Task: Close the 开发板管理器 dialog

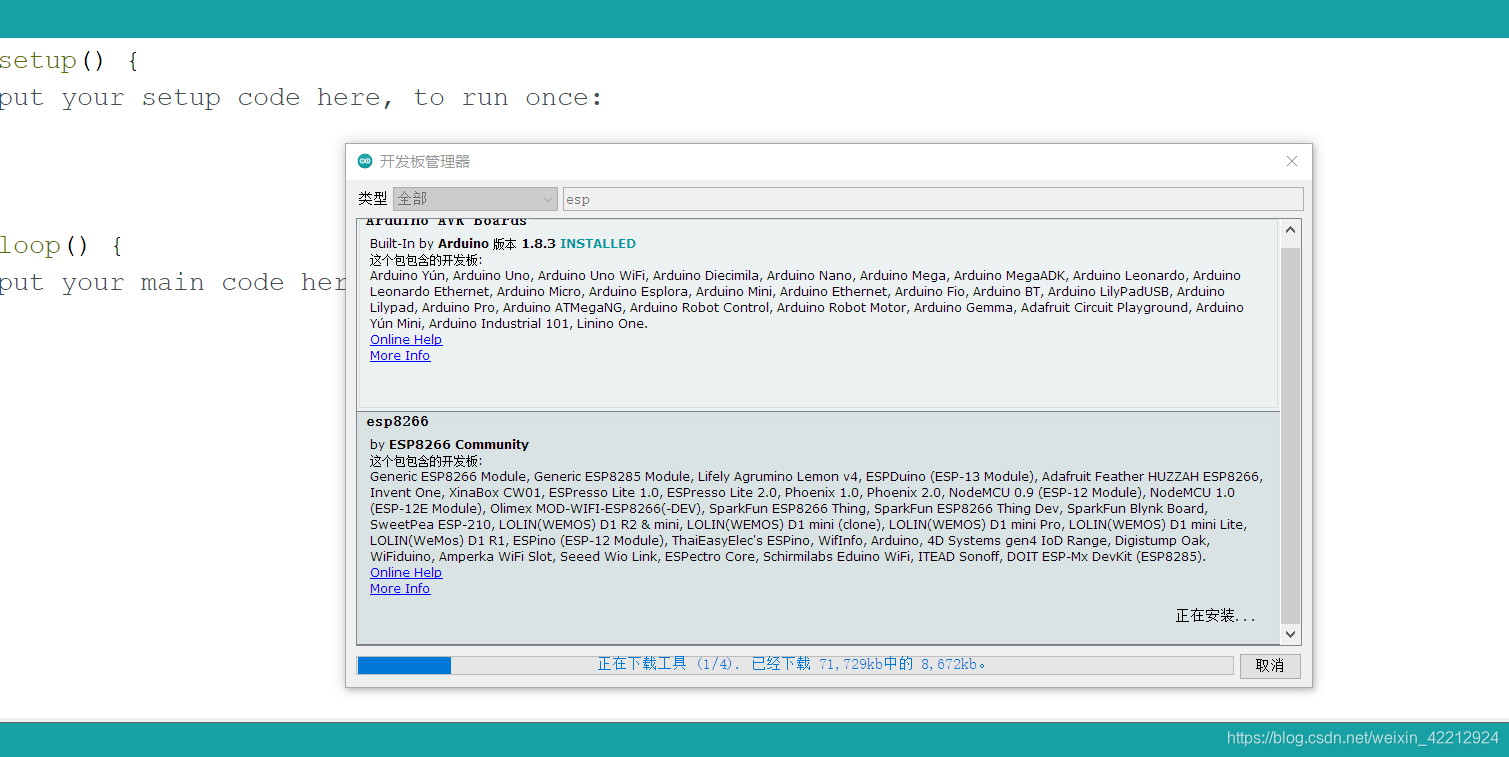Action: point(1292,161)
